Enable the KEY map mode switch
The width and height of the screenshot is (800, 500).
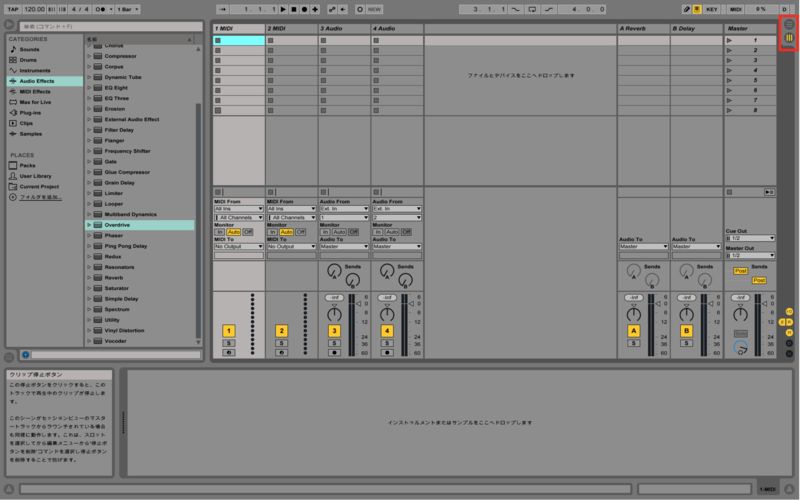pos(711,9)
